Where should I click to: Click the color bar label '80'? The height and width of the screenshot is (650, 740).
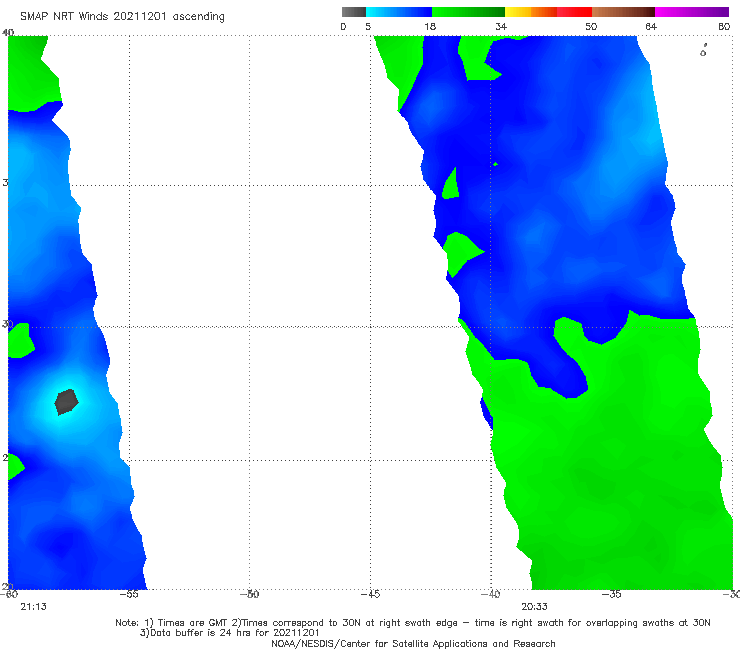(724, 27)
